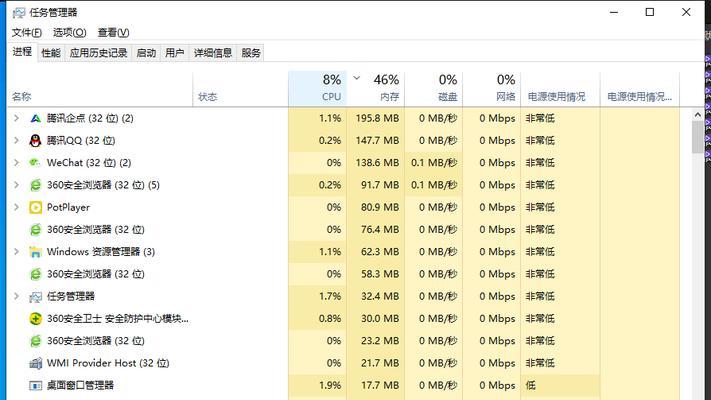
Task: Sort by the 磁盘 column header
Action: pos(433,89)
